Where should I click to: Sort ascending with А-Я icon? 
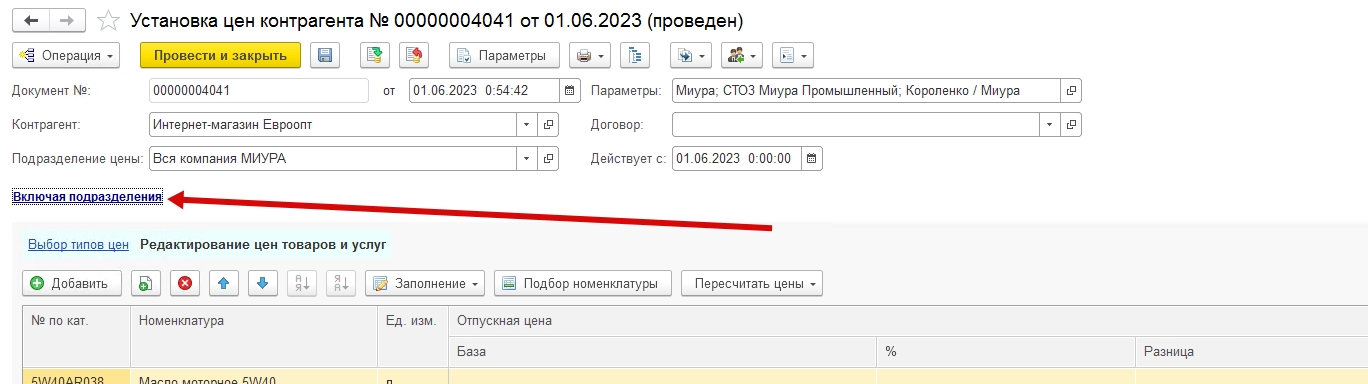coord(301,283)
